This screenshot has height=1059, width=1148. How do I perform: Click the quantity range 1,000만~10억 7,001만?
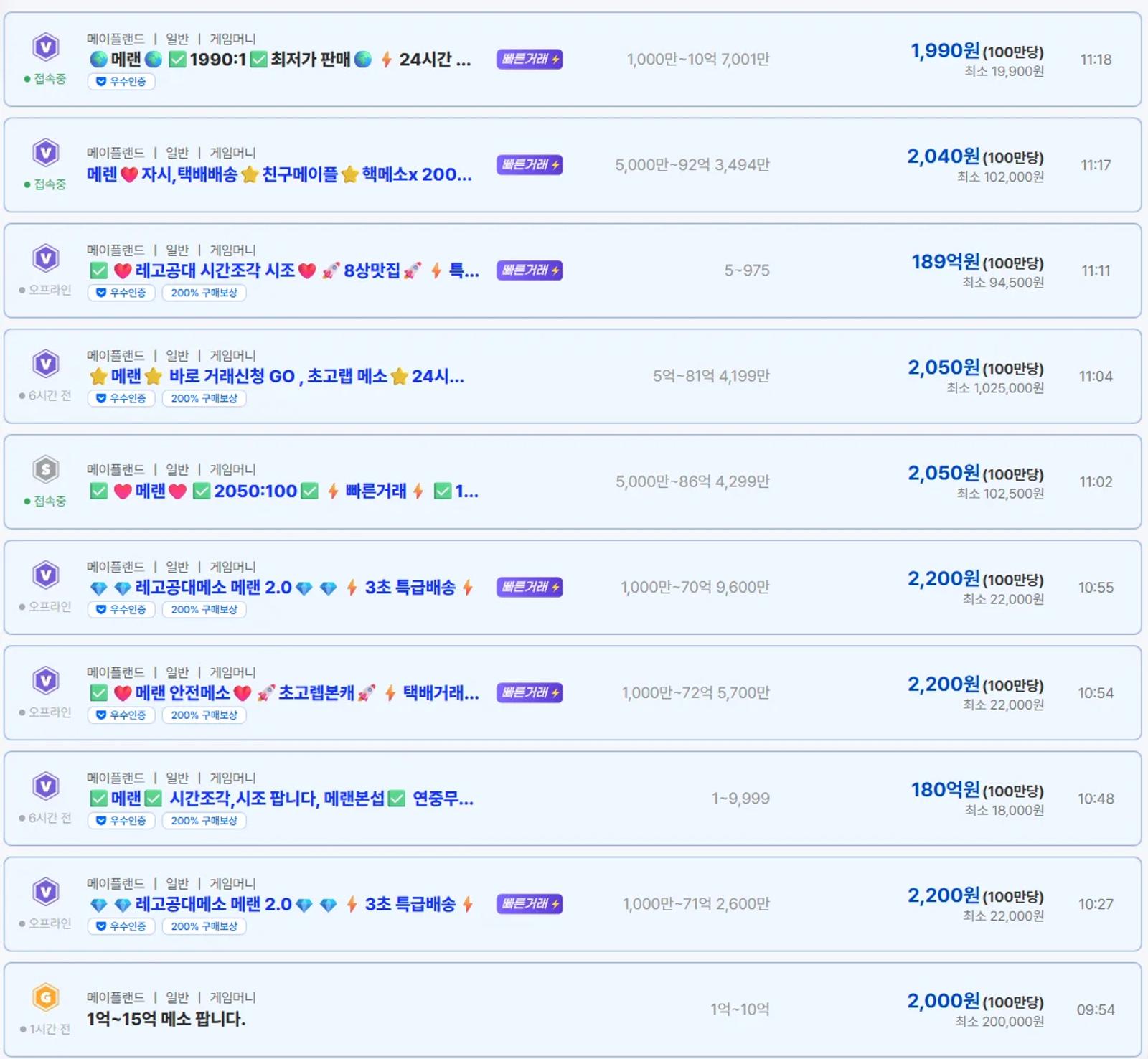[698, 59]
